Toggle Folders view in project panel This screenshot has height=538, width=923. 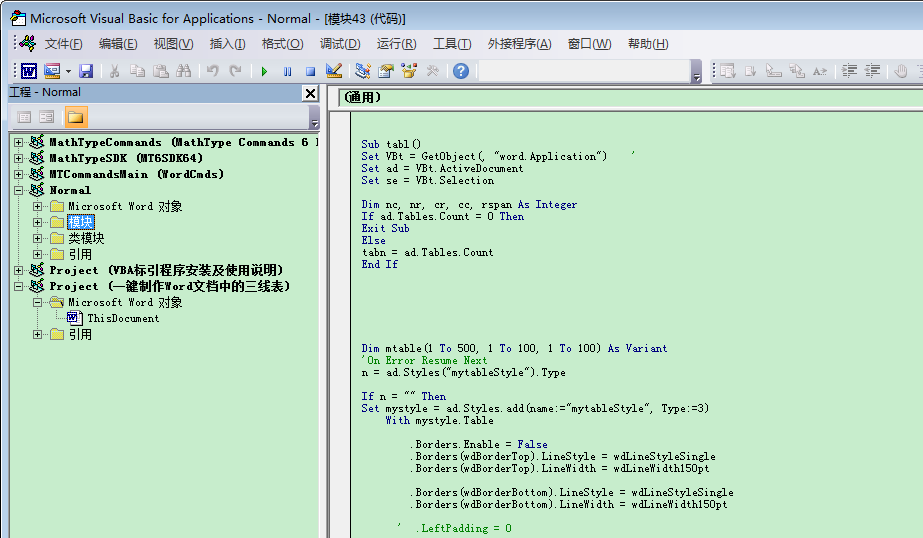pyautogui.click(x=76, y=117)
